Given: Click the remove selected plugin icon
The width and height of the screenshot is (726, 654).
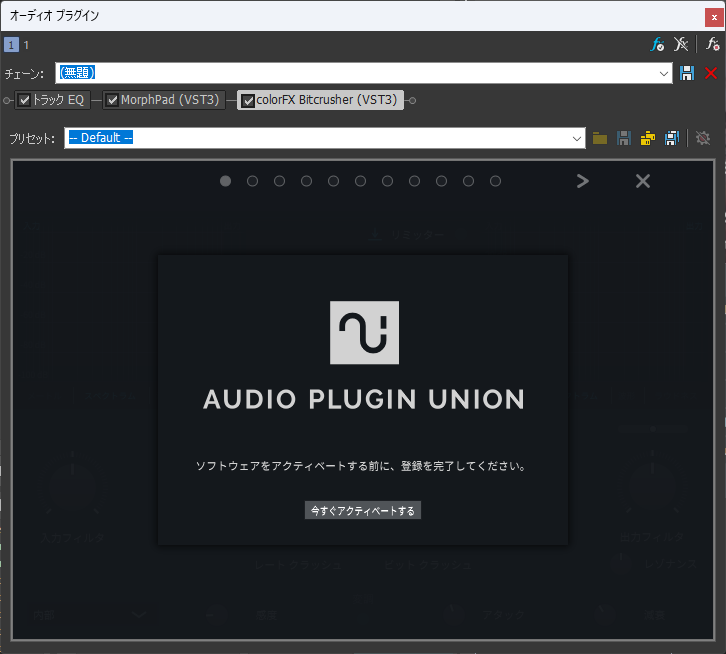Looking at the screenshot, I should [681, 45].
